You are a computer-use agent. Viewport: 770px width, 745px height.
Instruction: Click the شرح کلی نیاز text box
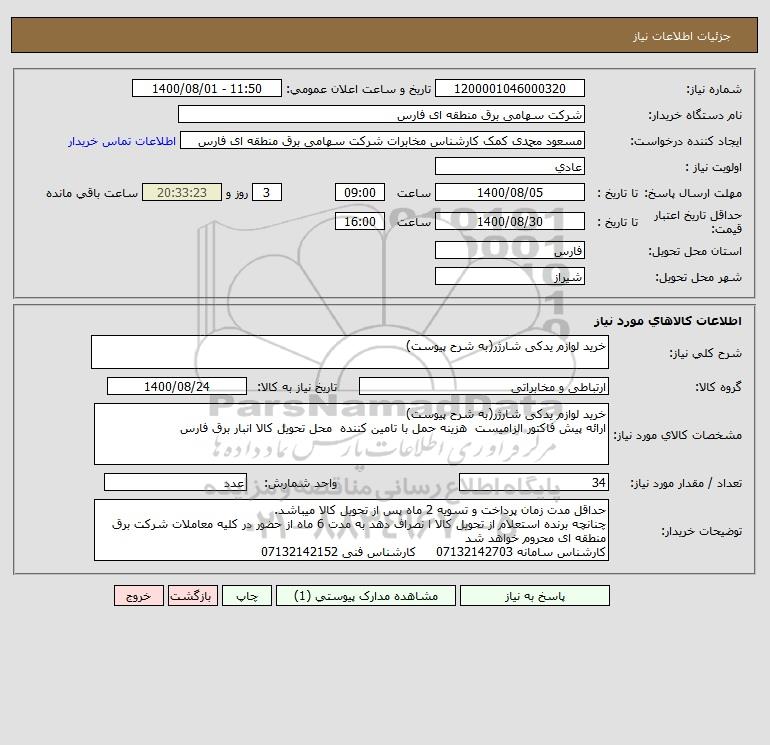tap(350, 352)
